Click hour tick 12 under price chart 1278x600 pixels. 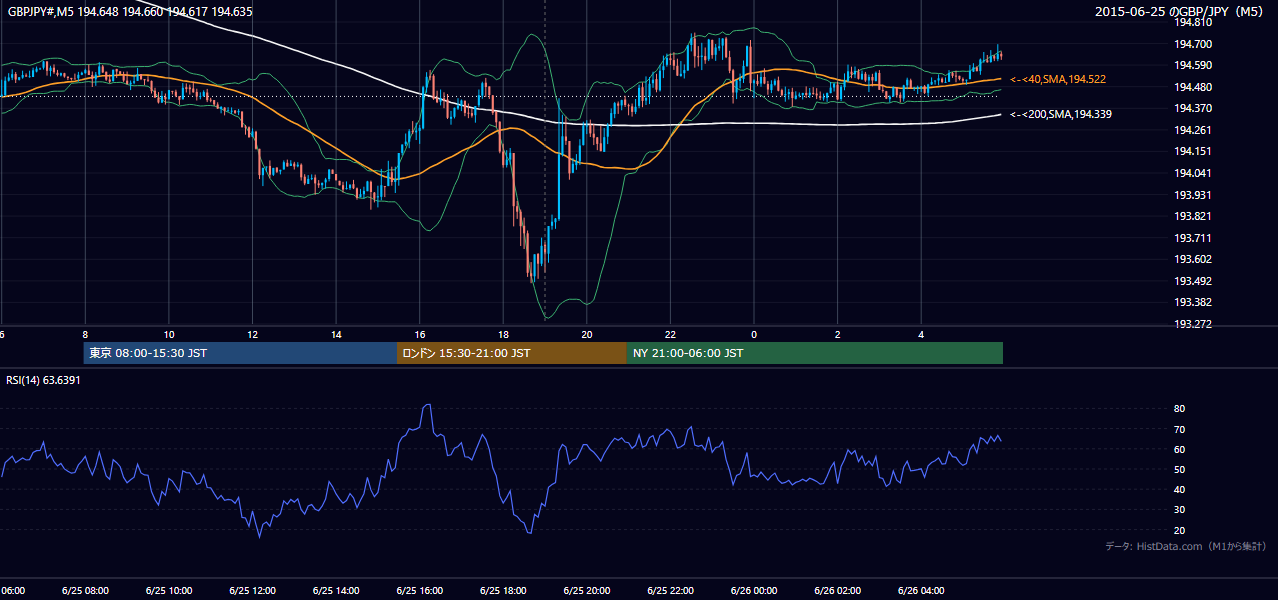click(252, 335)
